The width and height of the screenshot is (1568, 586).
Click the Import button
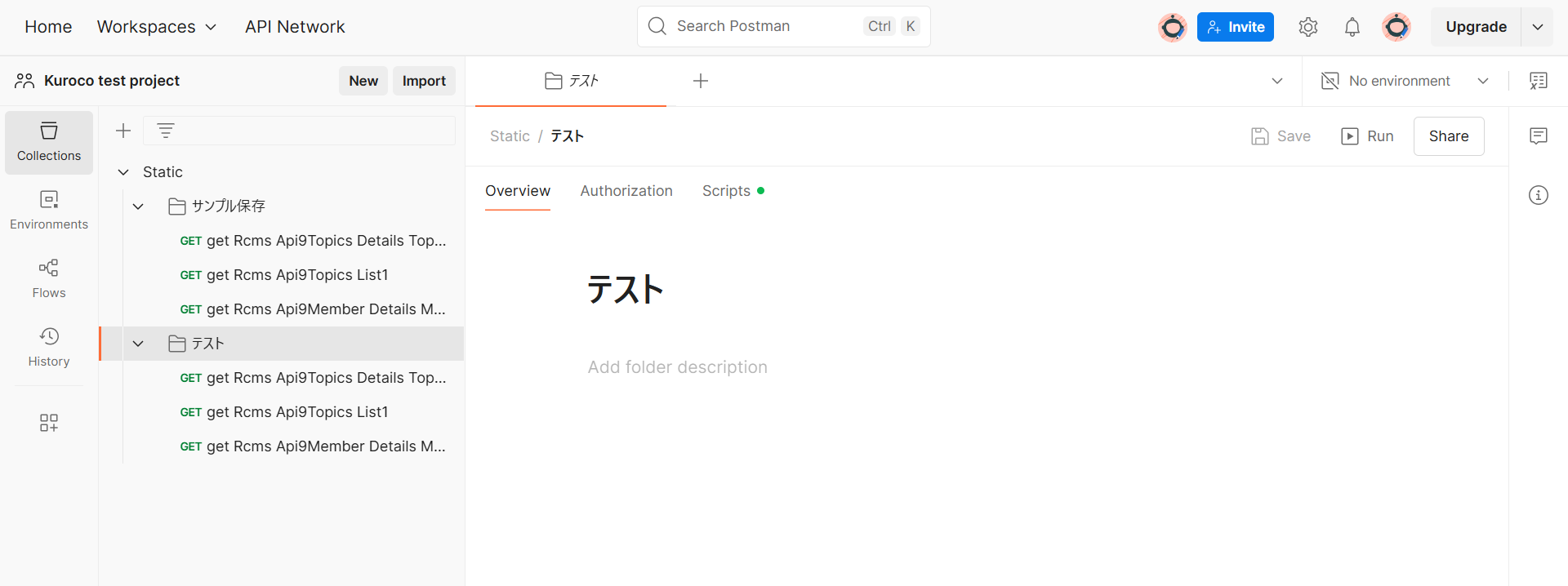click(424, 81)
